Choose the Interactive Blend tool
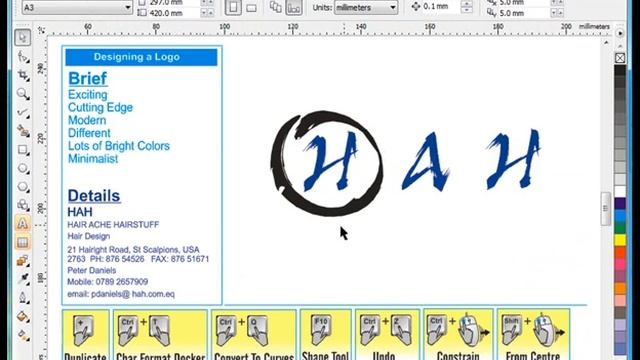The image size is (640, 360). 23,260
